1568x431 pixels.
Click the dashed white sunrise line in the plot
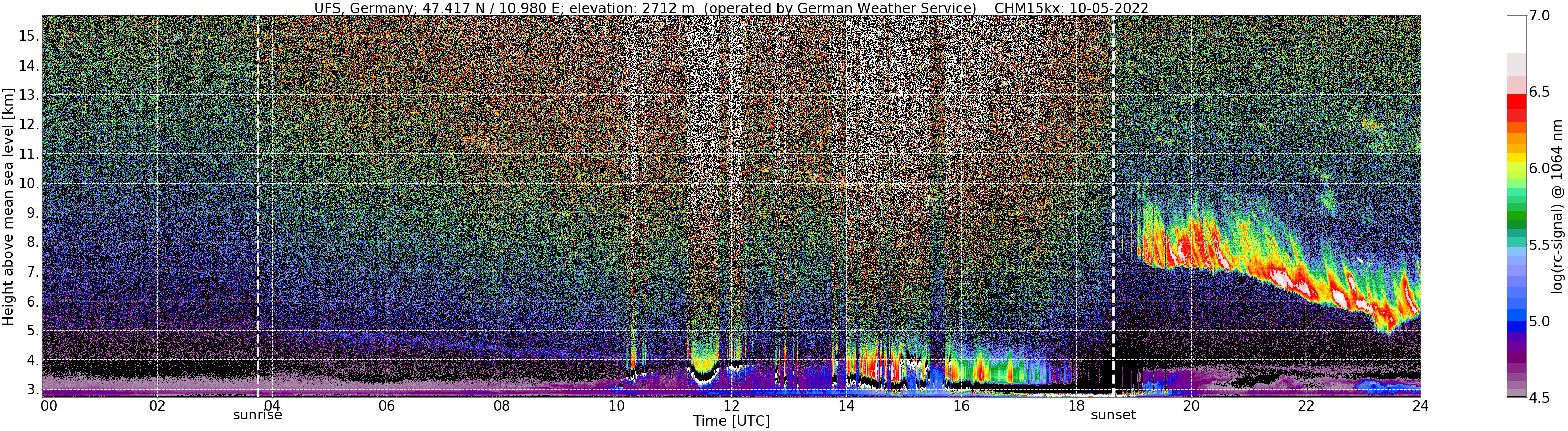[258, 206]
